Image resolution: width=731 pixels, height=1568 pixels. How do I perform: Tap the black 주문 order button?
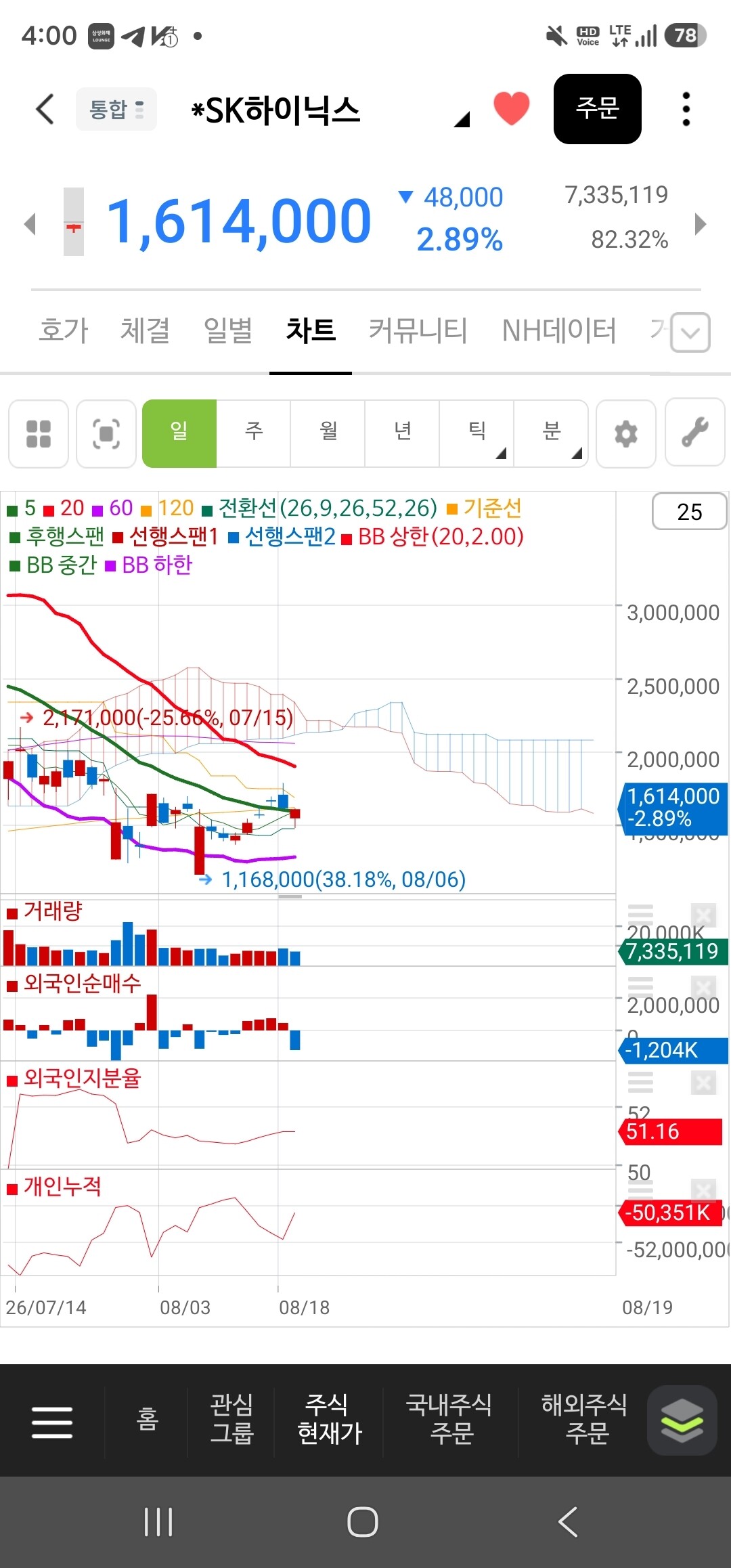[x=598, y=108]
